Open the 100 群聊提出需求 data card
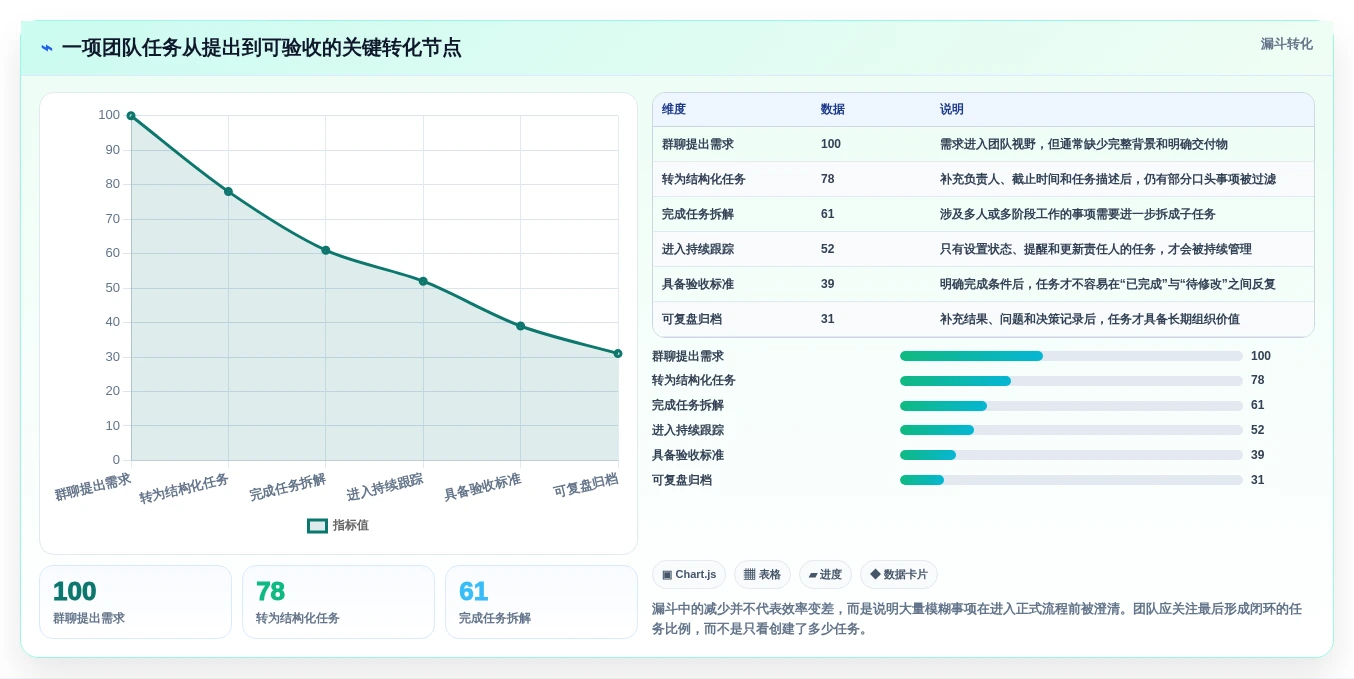Image resolution: width=1354 pixels, height=679 pixels. (135, 602)
